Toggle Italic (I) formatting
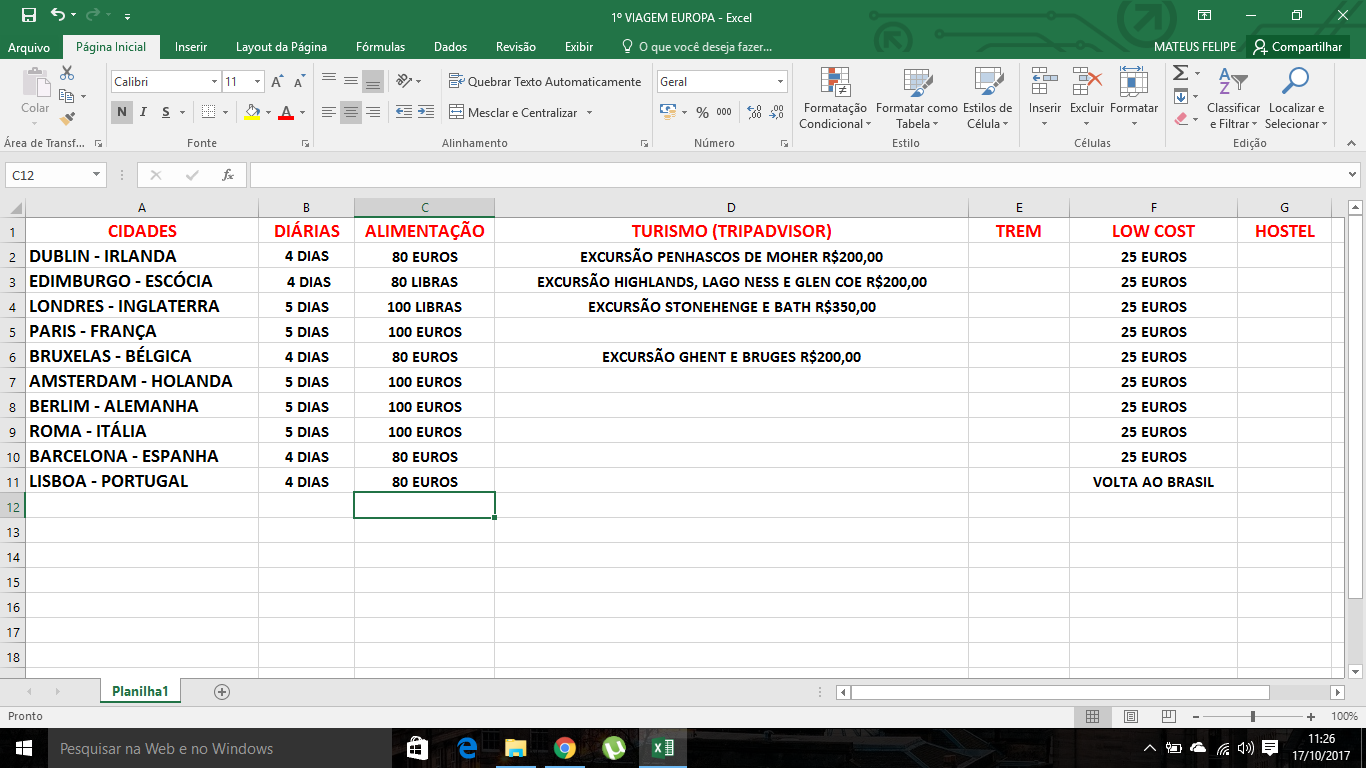The image size is (1366, 770). click(144, 112)
